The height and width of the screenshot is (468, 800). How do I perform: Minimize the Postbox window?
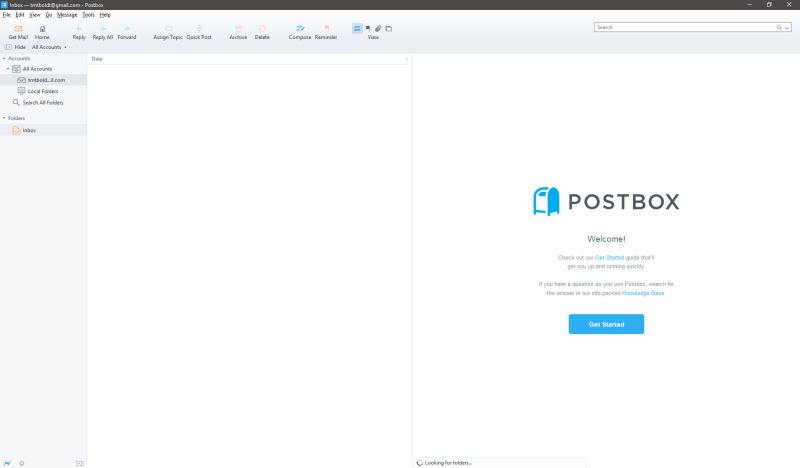pyautogui.click(x=749, y=5)
